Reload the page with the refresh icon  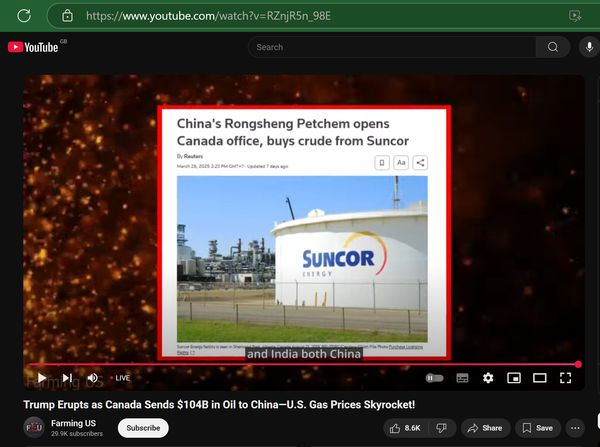click(24, 16)
